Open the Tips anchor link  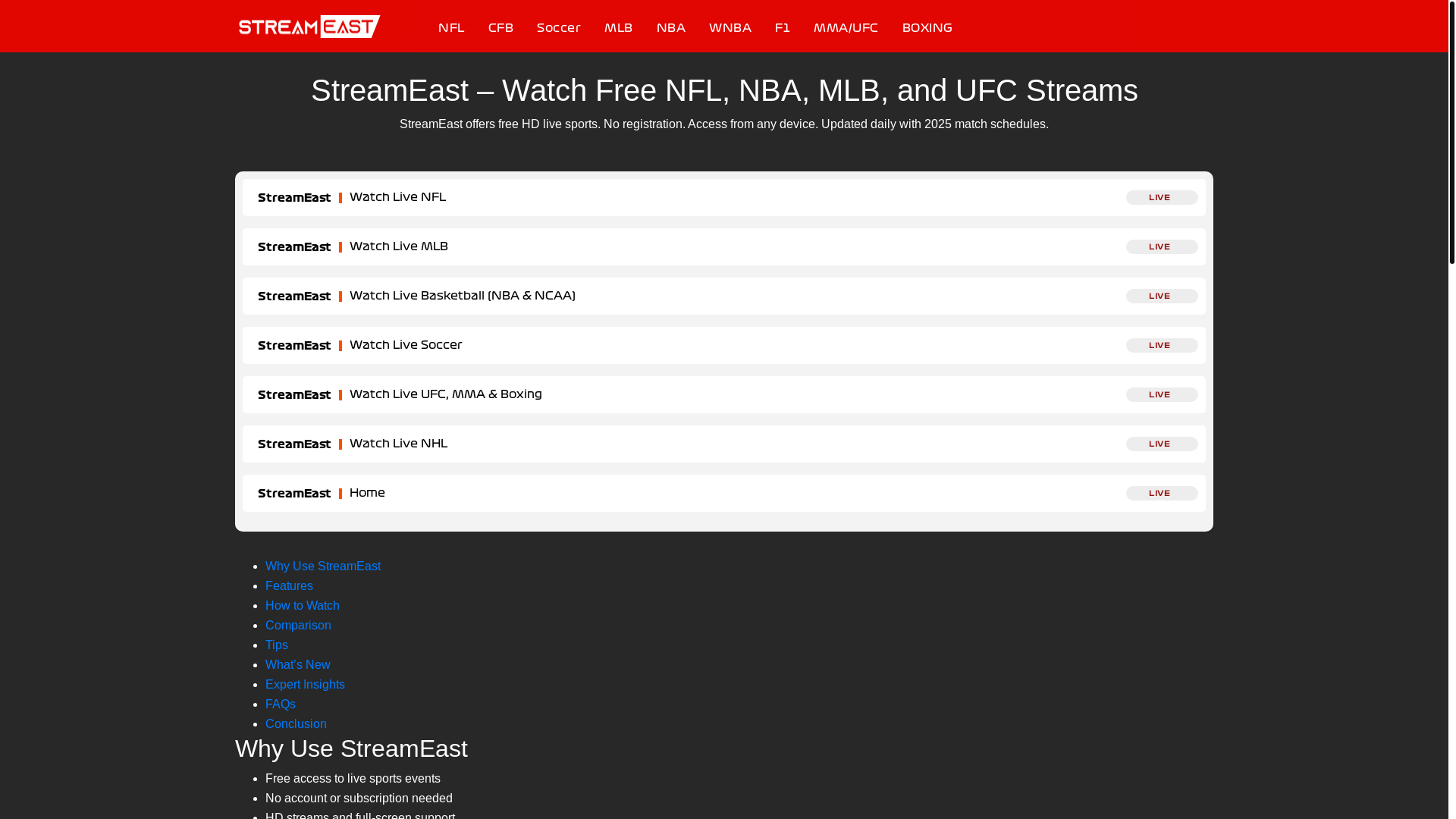(277, 645)
